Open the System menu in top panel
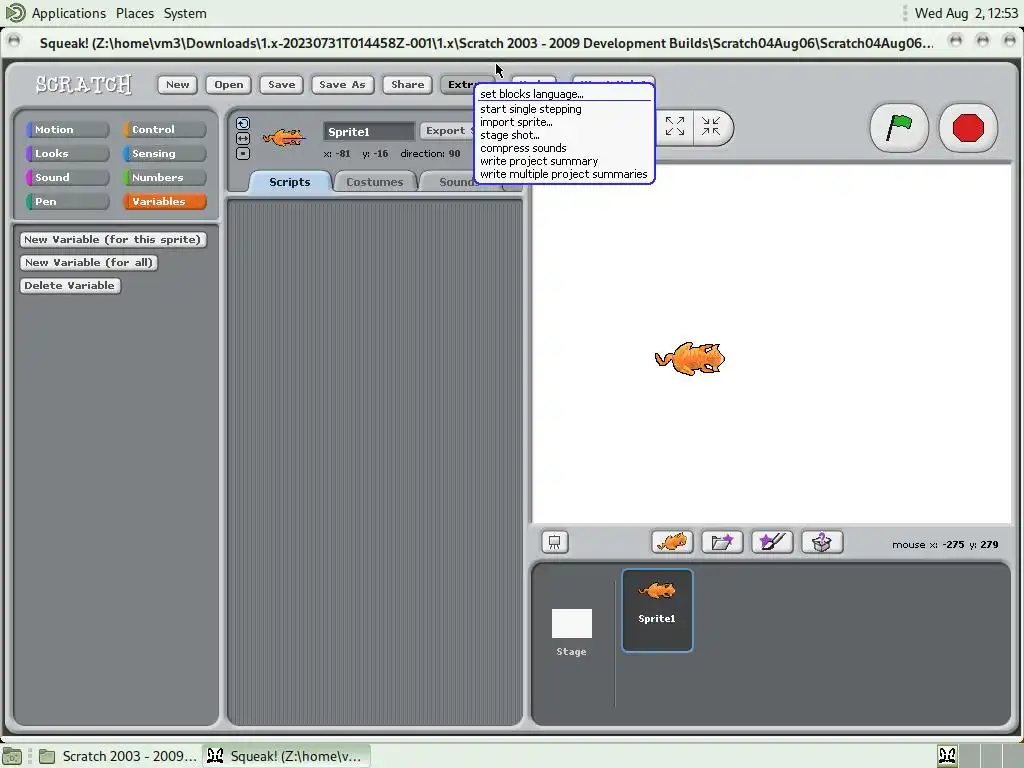The height and width of the screenshot is (768, 1024). tap(185, 13)
